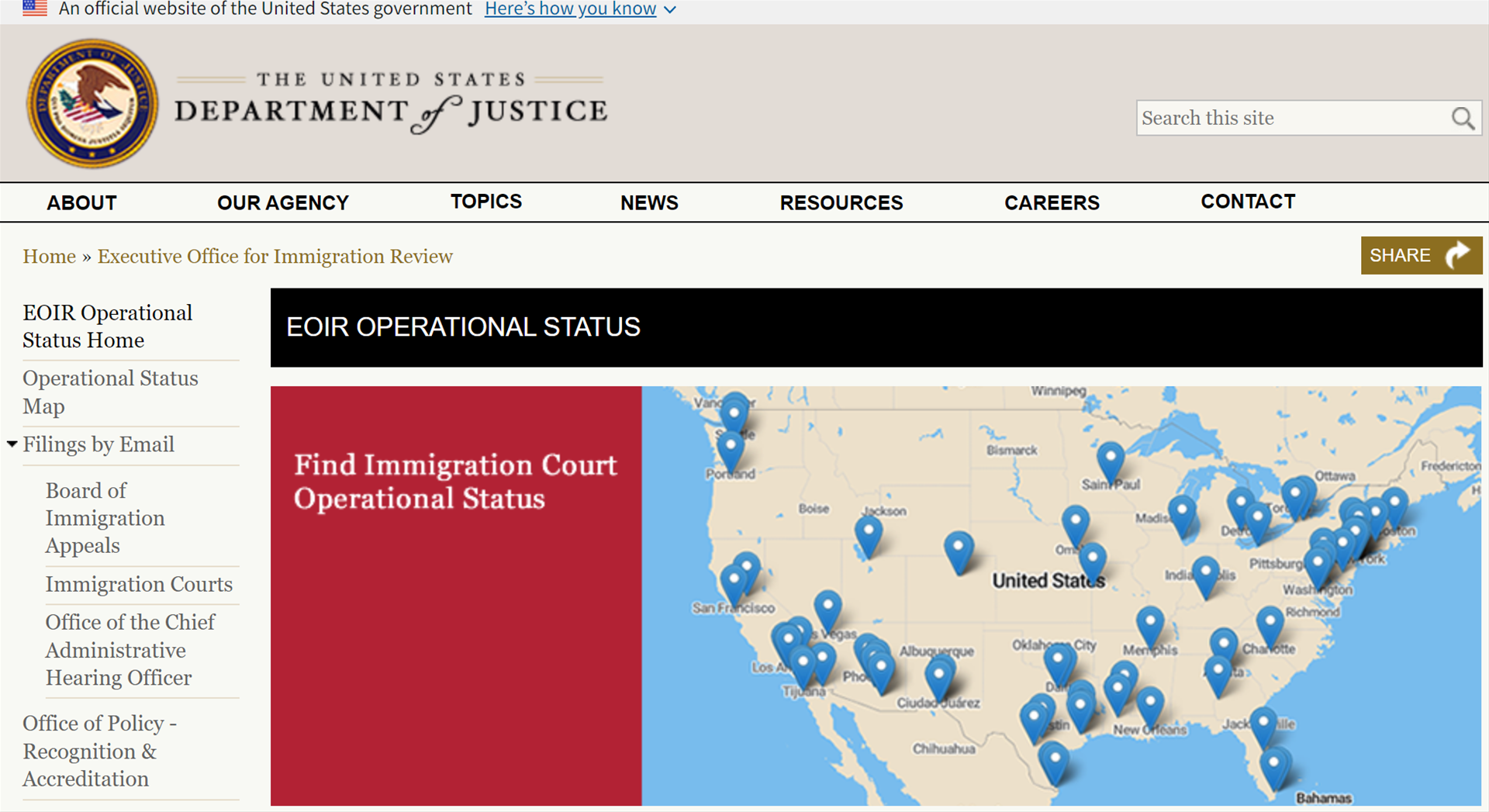Screen dimensions: 1489x812
Task: Select the map pin near Saint Paul
Action: 1111,461
